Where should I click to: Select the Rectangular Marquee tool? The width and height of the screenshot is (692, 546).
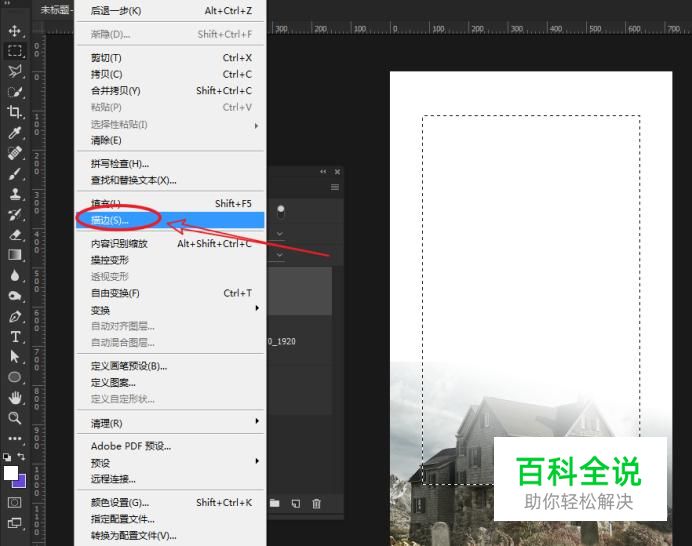pyautogui.click(x=15, y=51)
